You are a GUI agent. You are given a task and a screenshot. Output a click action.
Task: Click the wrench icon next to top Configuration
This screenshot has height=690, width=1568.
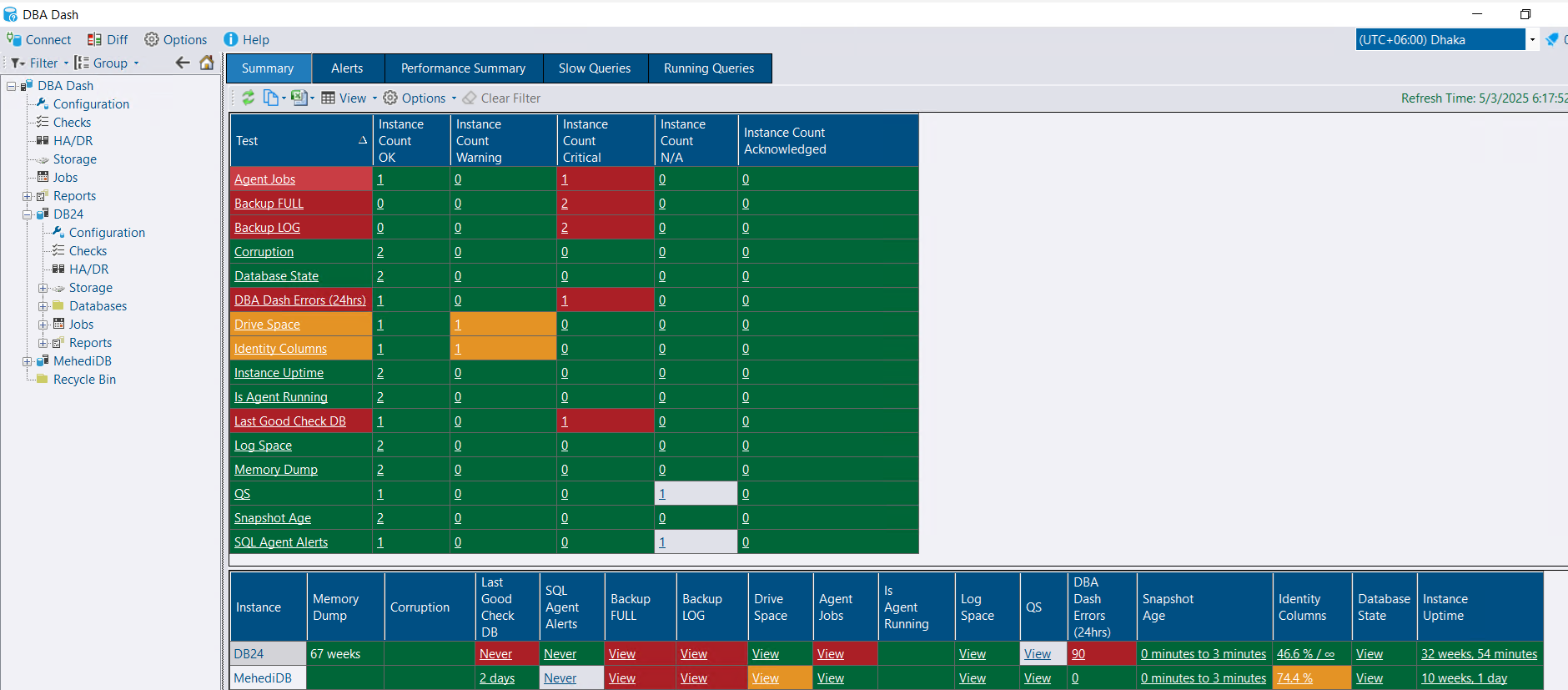(x=43, y=103)
